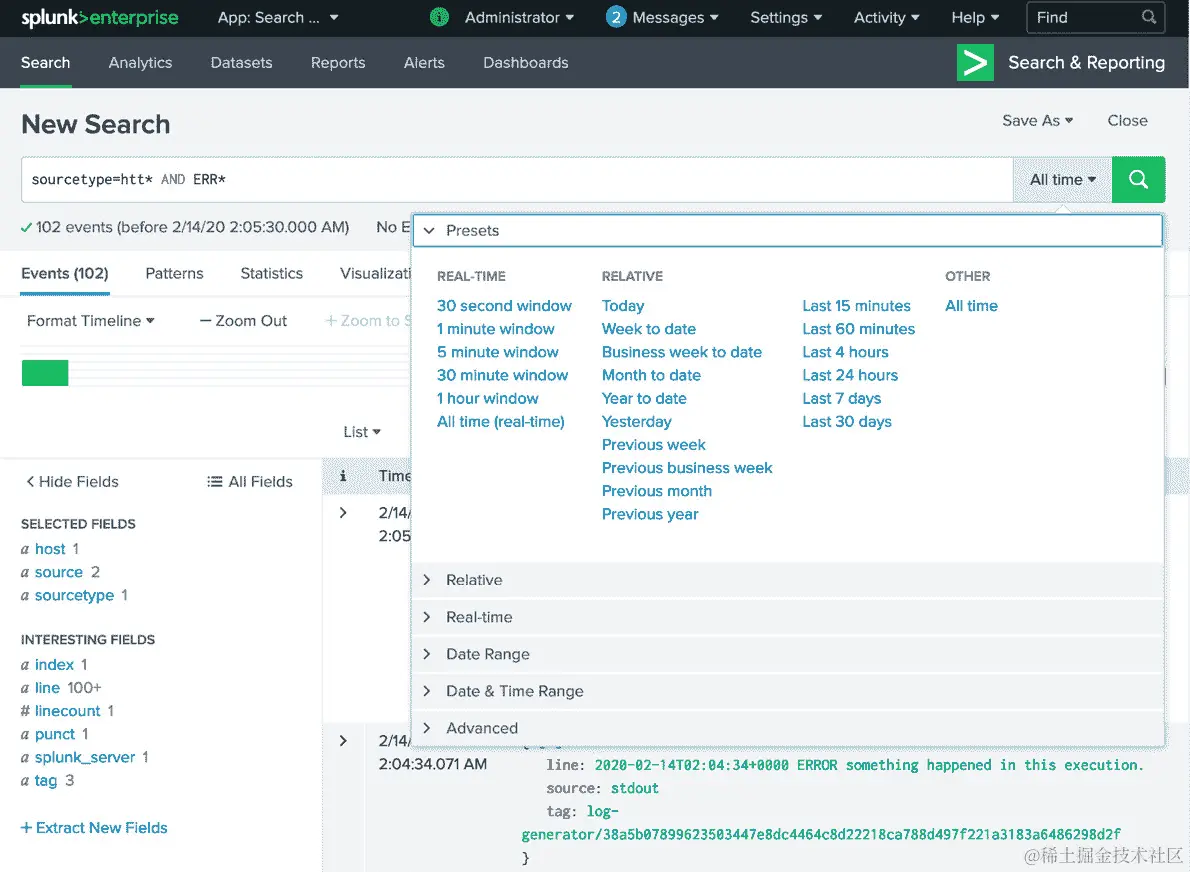Switch to the Analytics tab

pos(140,63)
